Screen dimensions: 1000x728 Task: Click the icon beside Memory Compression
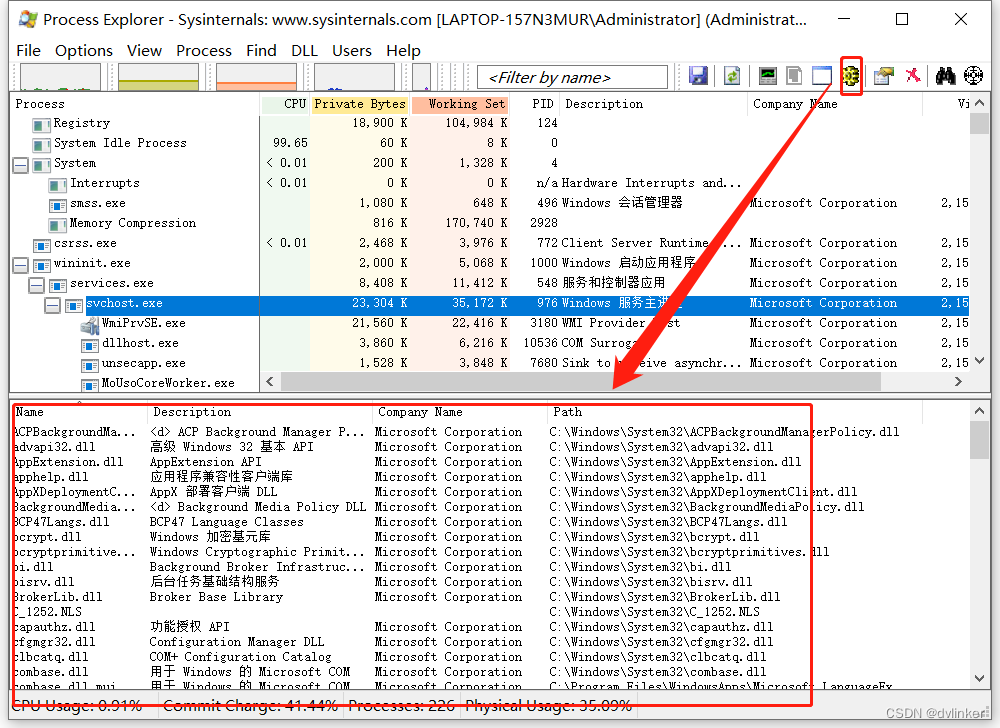(58, 224)
